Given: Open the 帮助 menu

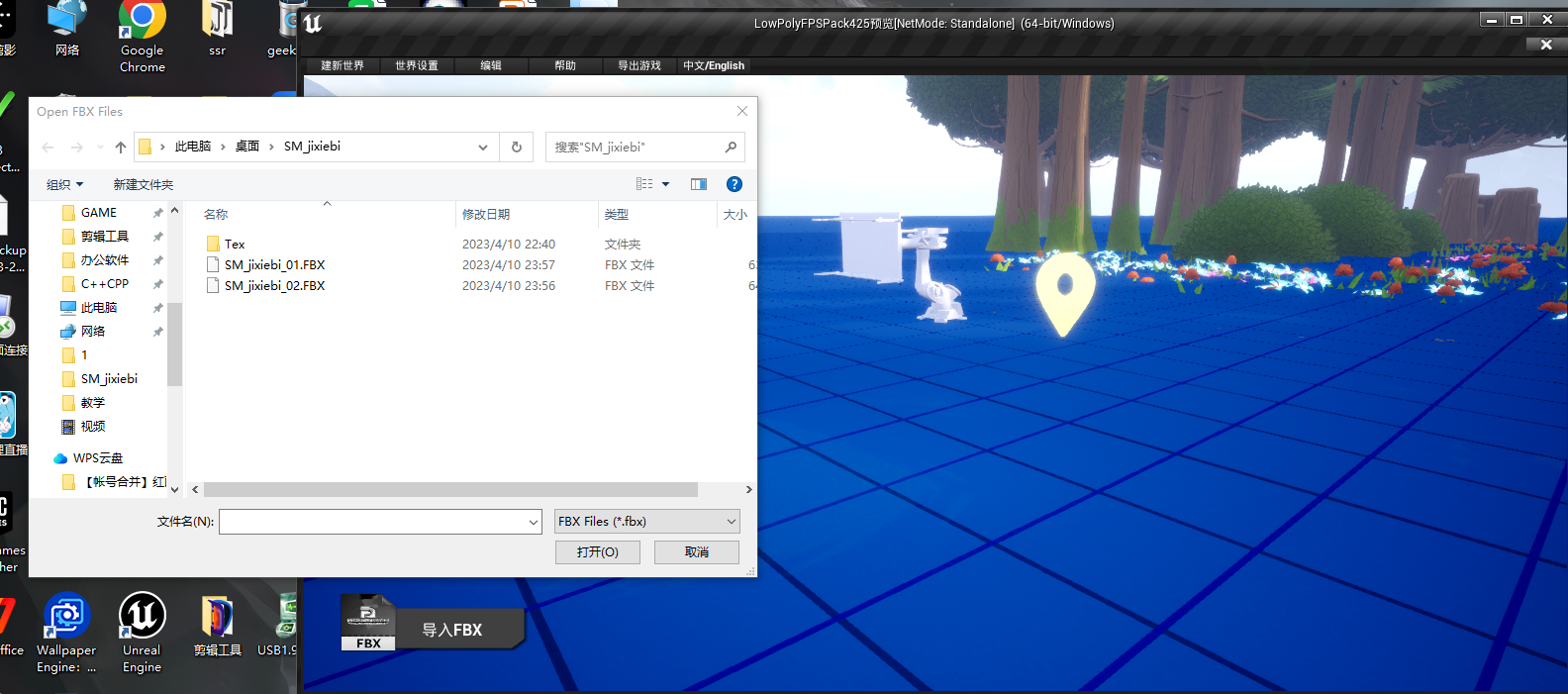Looking at the screenshot, I should (565, 65).
